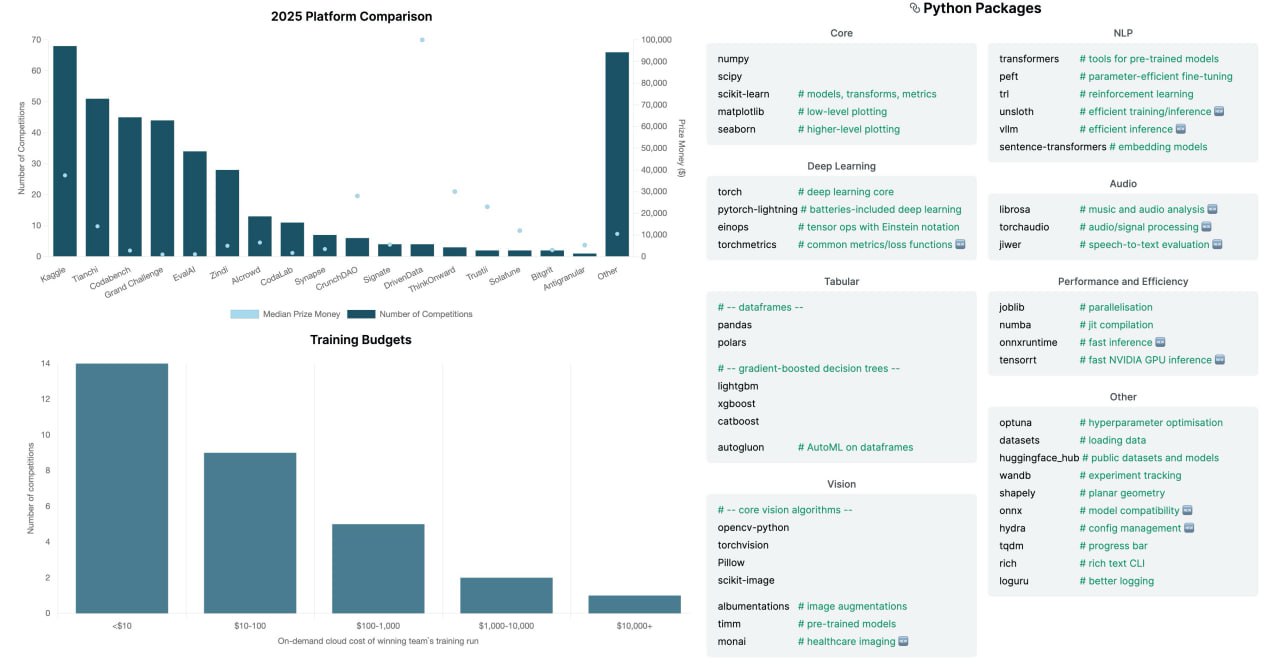Click the new badge next to jiwer

[x=1216, y=245]
